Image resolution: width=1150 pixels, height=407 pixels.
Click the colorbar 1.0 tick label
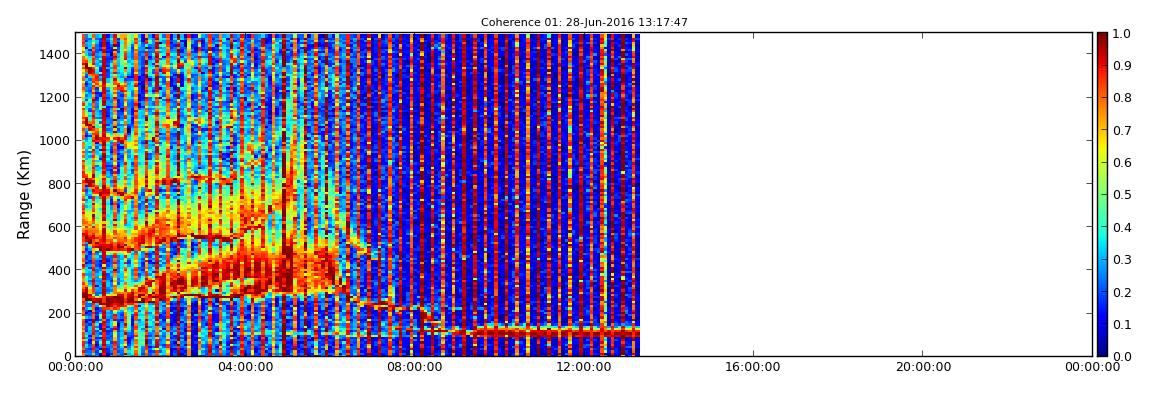pyautogui.click(x=1122, y=34)
